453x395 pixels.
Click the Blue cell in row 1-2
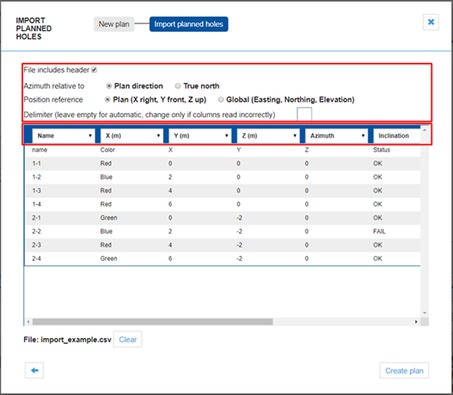pyautogui.click(x=106, y=177)
